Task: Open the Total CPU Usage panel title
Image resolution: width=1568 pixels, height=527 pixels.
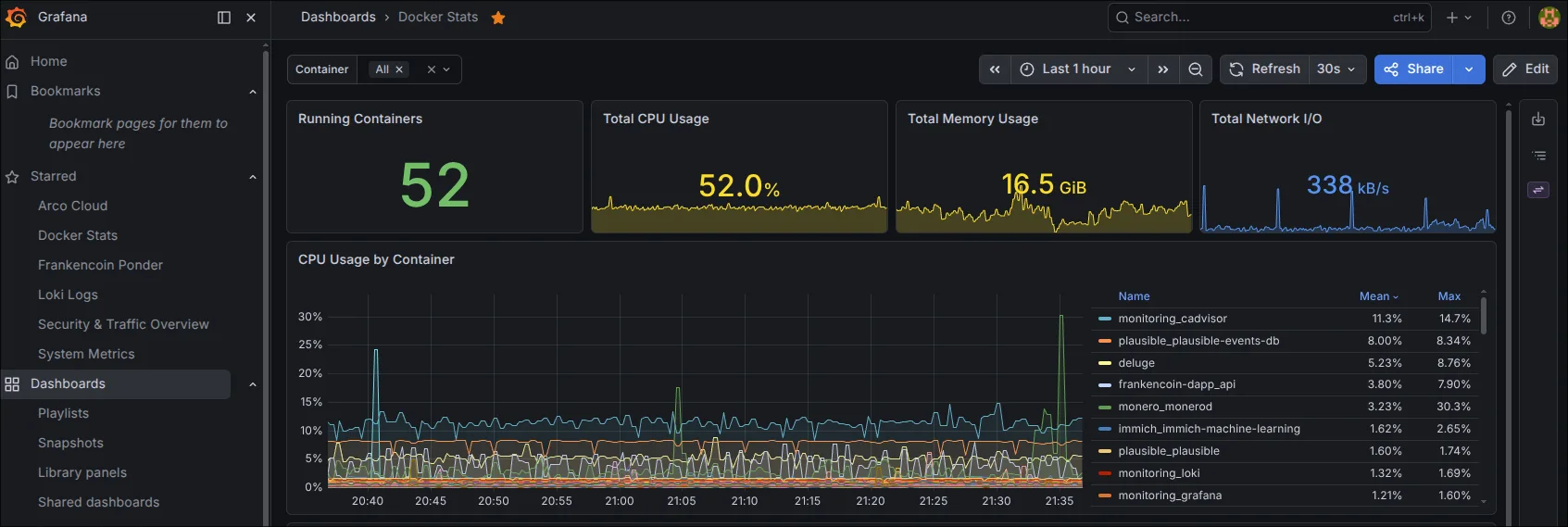Action: pos(656,119)
